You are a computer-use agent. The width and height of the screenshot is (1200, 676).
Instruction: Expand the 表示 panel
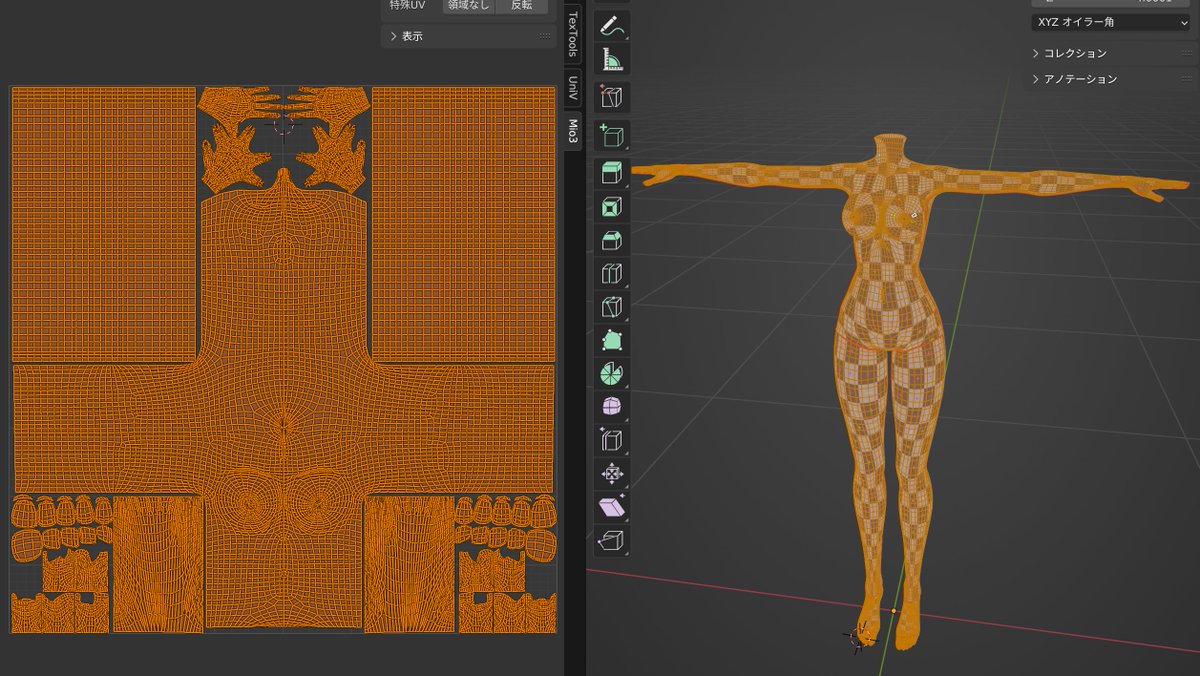(469, 36)
